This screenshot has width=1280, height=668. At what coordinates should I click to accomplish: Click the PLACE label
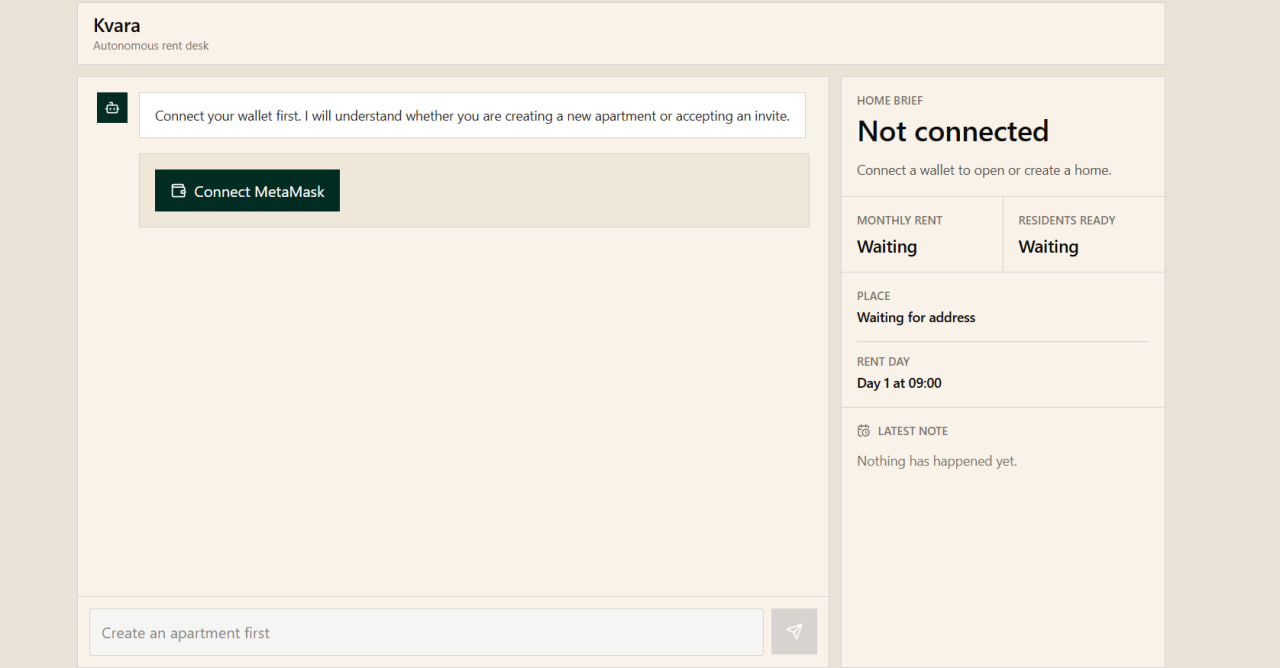point(874,296)
